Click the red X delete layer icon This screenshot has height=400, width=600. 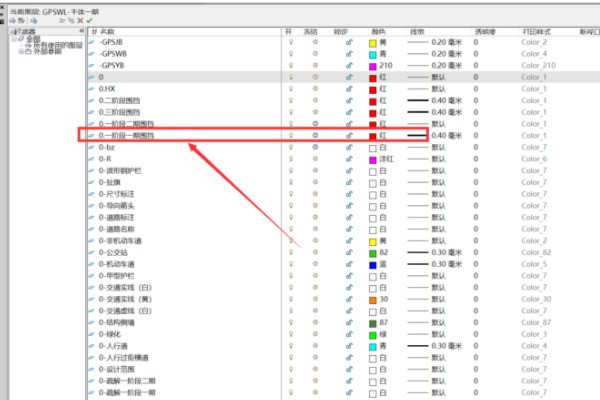[79, 20]
